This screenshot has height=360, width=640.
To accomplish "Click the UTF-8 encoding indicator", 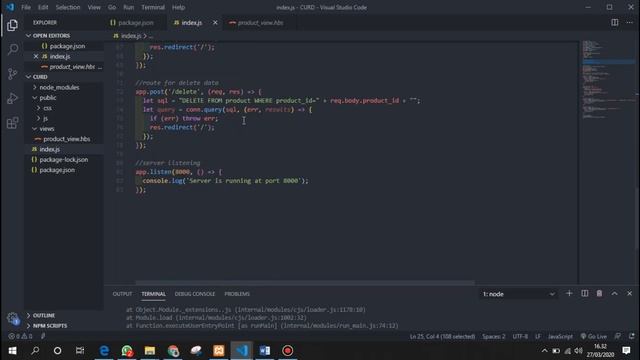I will pyautogui.click(x=520, y=336).
